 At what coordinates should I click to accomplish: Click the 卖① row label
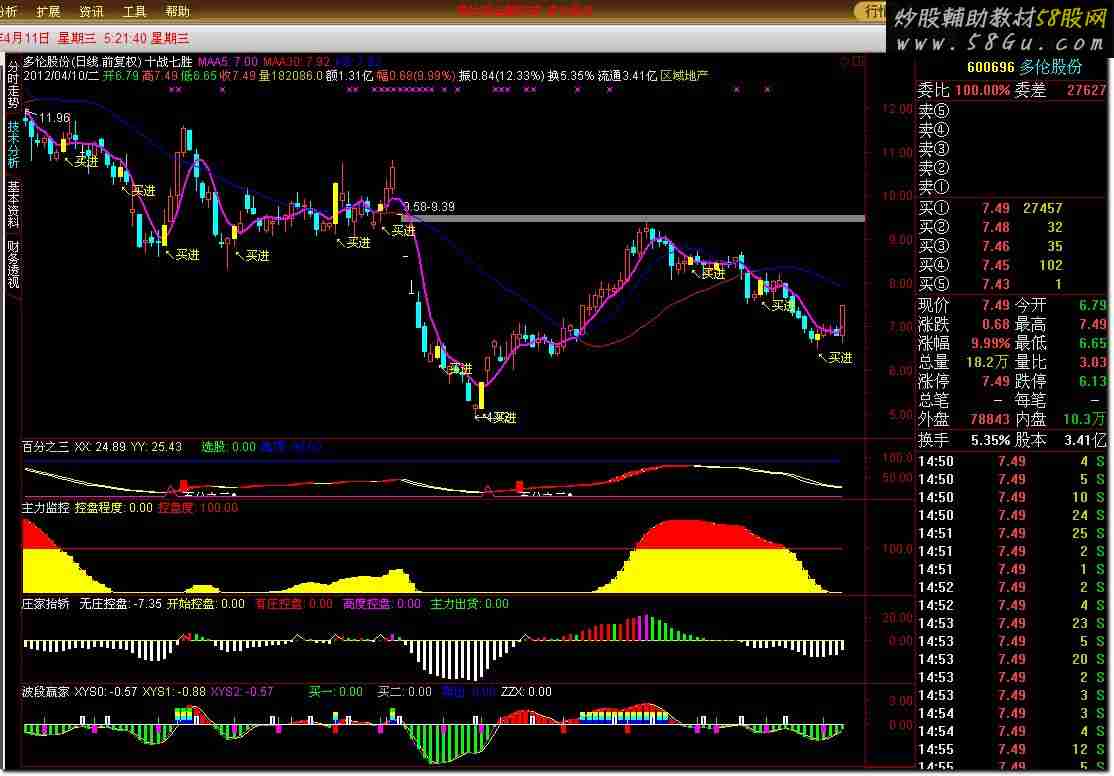point(934,188)
